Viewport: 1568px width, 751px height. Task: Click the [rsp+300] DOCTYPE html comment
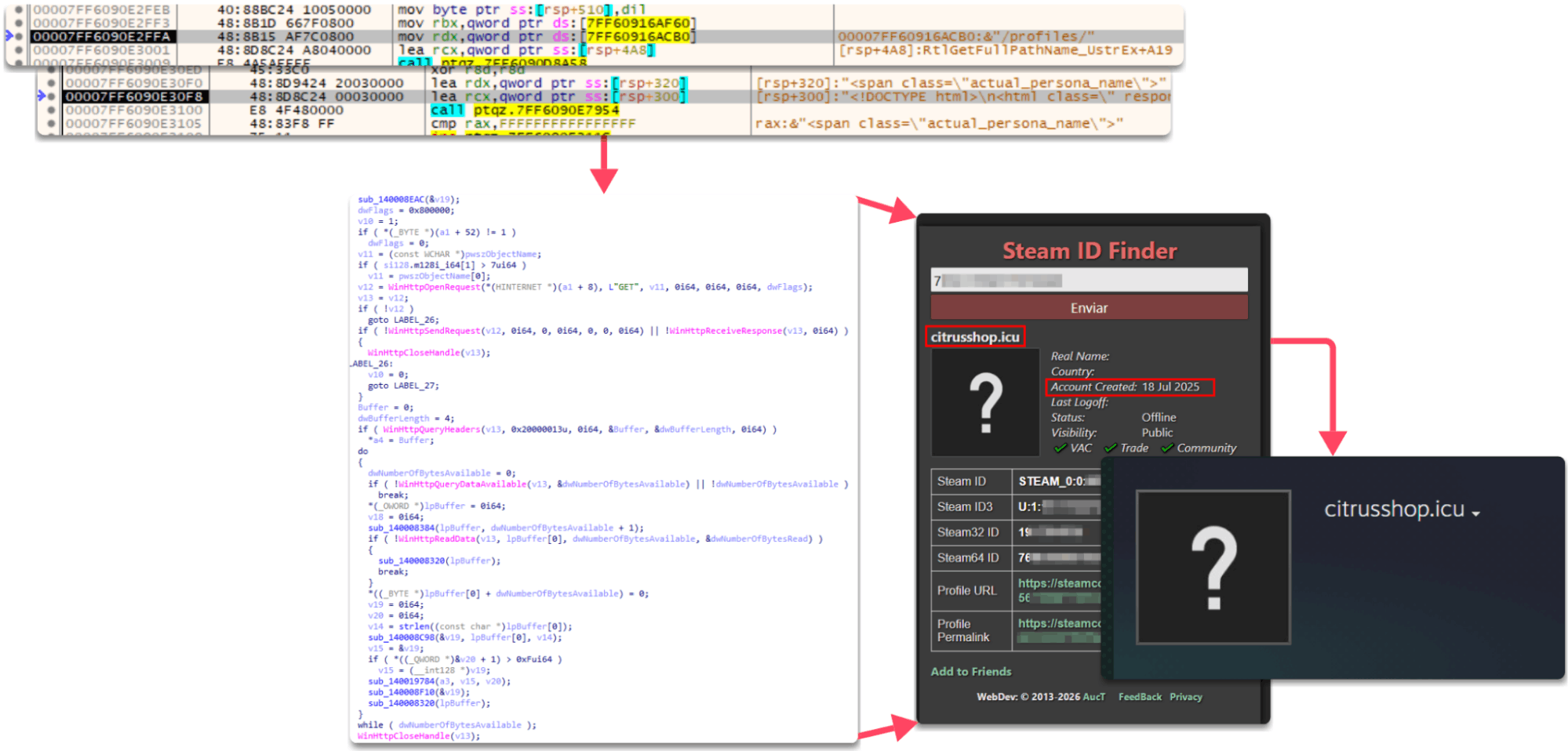click(x=962, y=96)
